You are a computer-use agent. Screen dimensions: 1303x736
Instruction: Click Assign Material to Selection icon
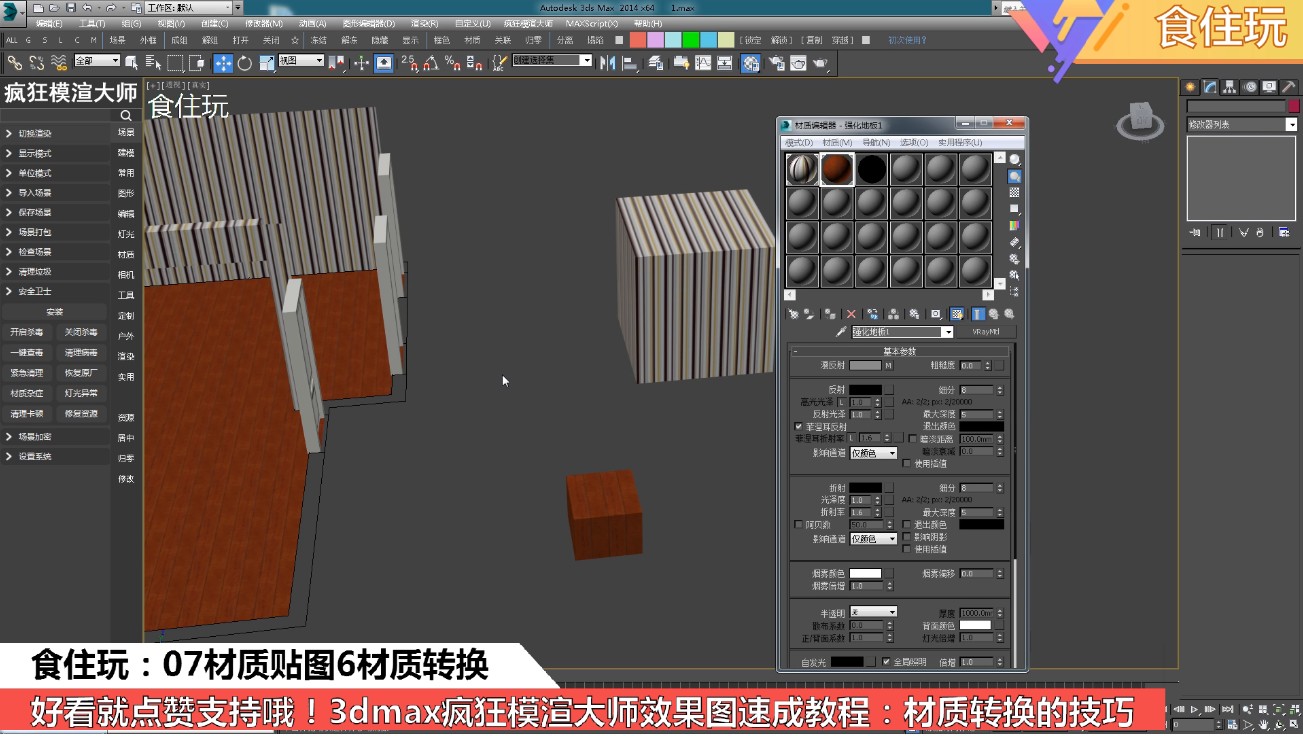pyautogui.click(x=829, y=314)
